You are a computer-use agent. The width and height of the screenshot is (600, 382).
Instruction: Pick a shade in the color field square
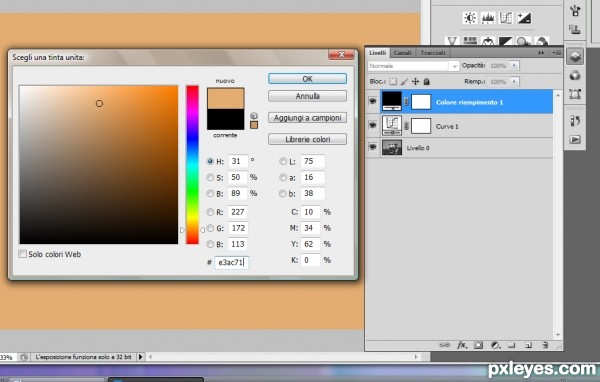click(x=99, y=165)
